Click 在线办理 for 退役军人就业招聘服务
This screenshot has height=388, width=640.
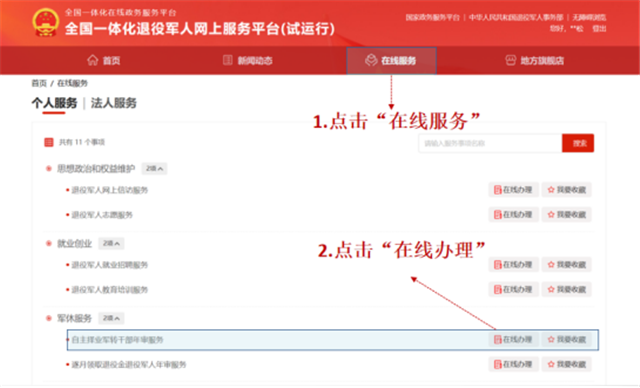pos(513,265)
